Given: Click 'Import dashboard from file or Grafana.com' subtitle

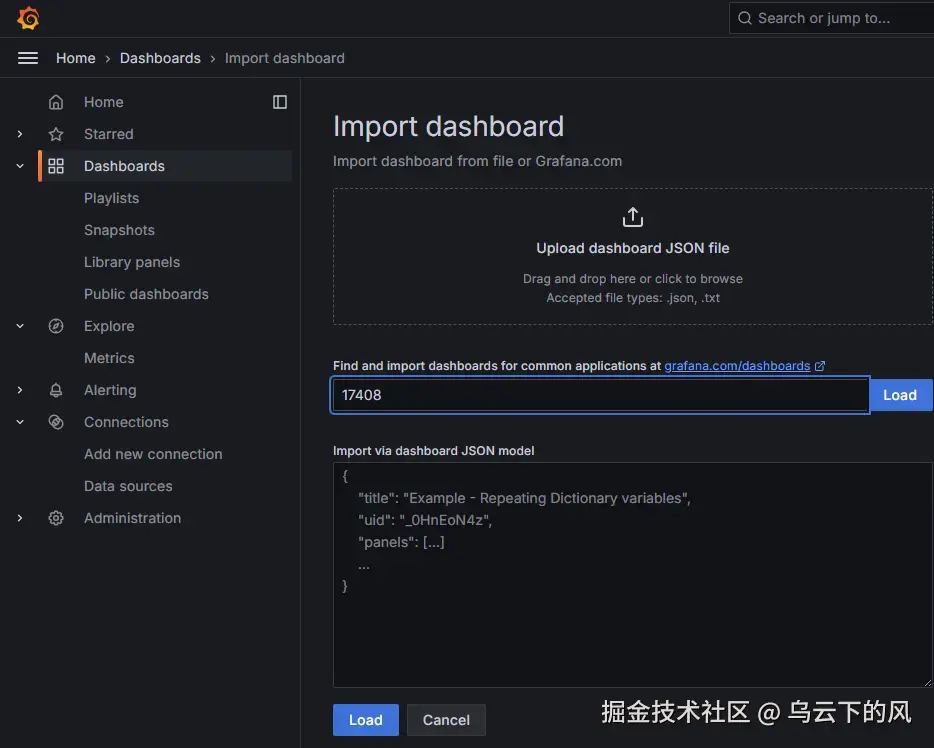Looking at the screenshot, I should tap(477, 161).
